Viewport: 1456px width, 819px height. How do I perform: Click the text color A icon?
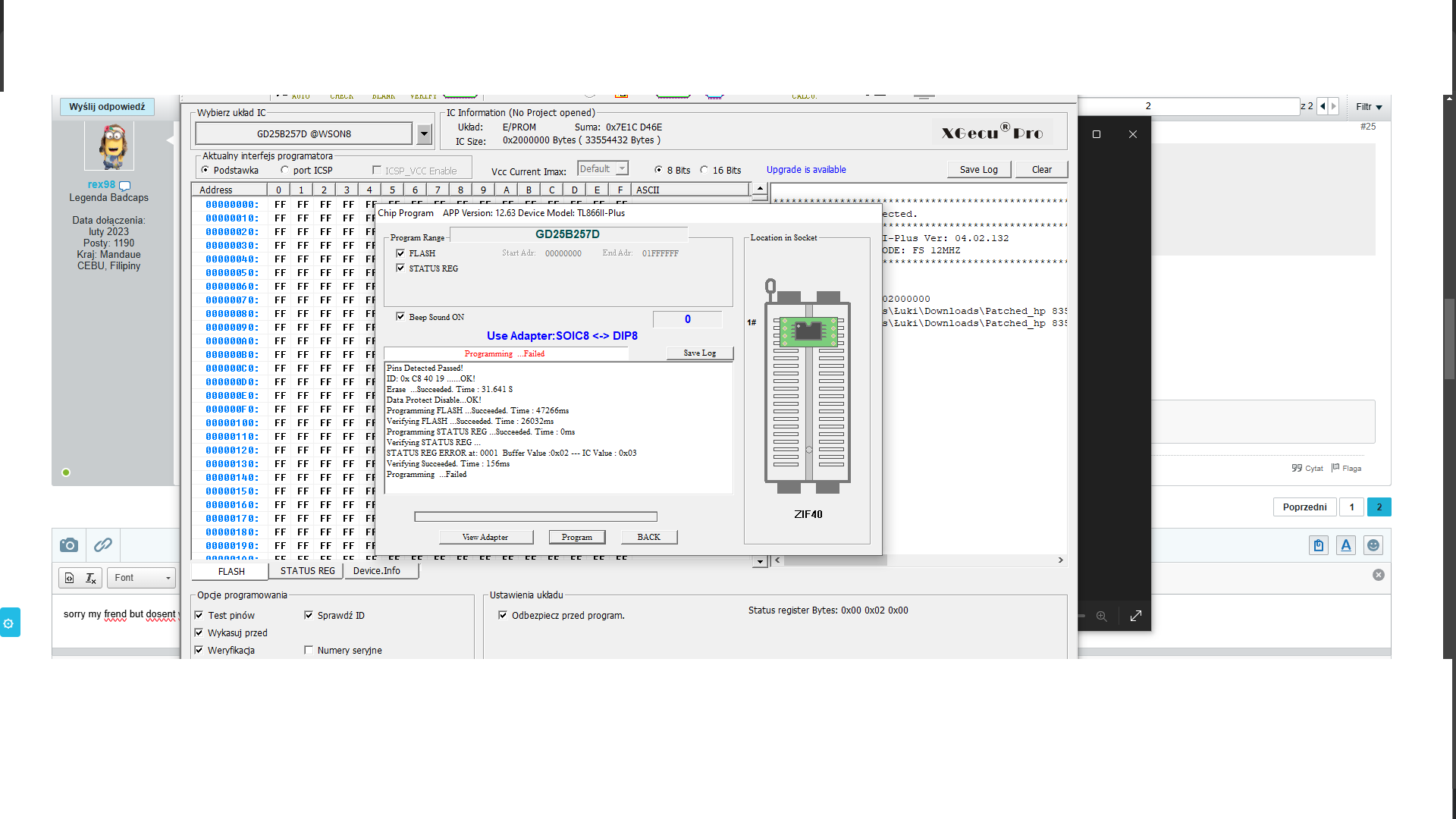(x=1346, y=545)
